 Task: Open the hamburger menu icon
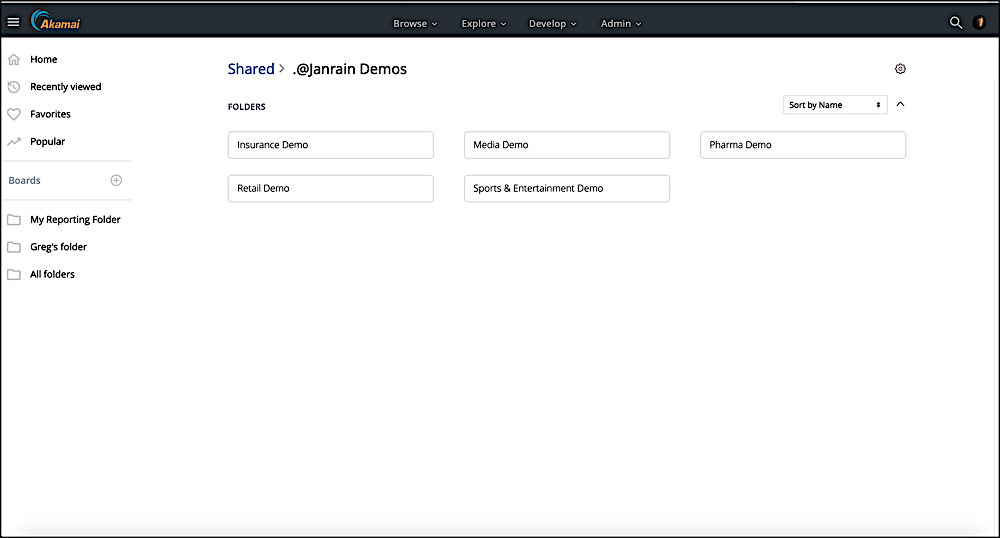[13, 22]
